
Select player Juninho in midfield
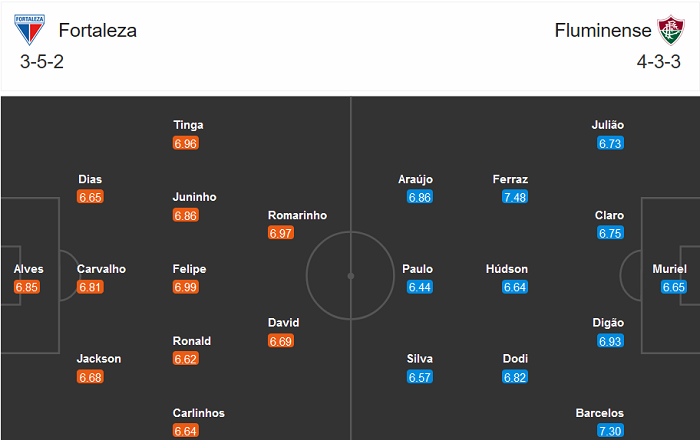194,197
